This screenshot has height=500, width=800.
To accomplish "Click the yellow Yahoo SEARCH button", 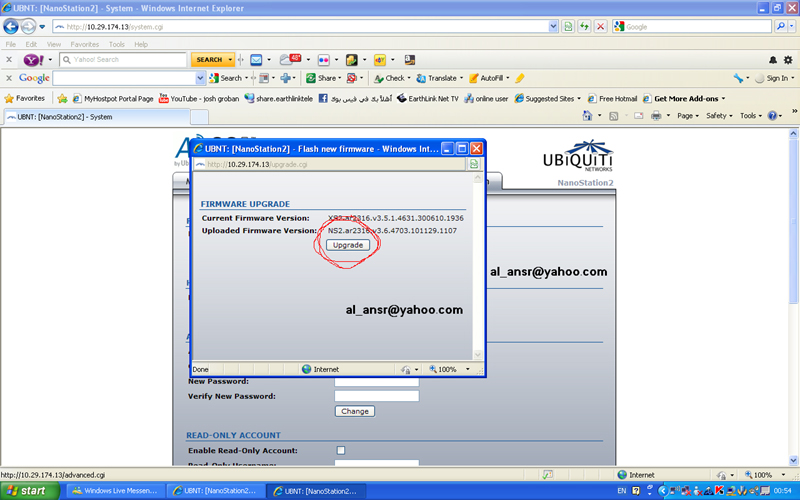I will pos(209,60).
